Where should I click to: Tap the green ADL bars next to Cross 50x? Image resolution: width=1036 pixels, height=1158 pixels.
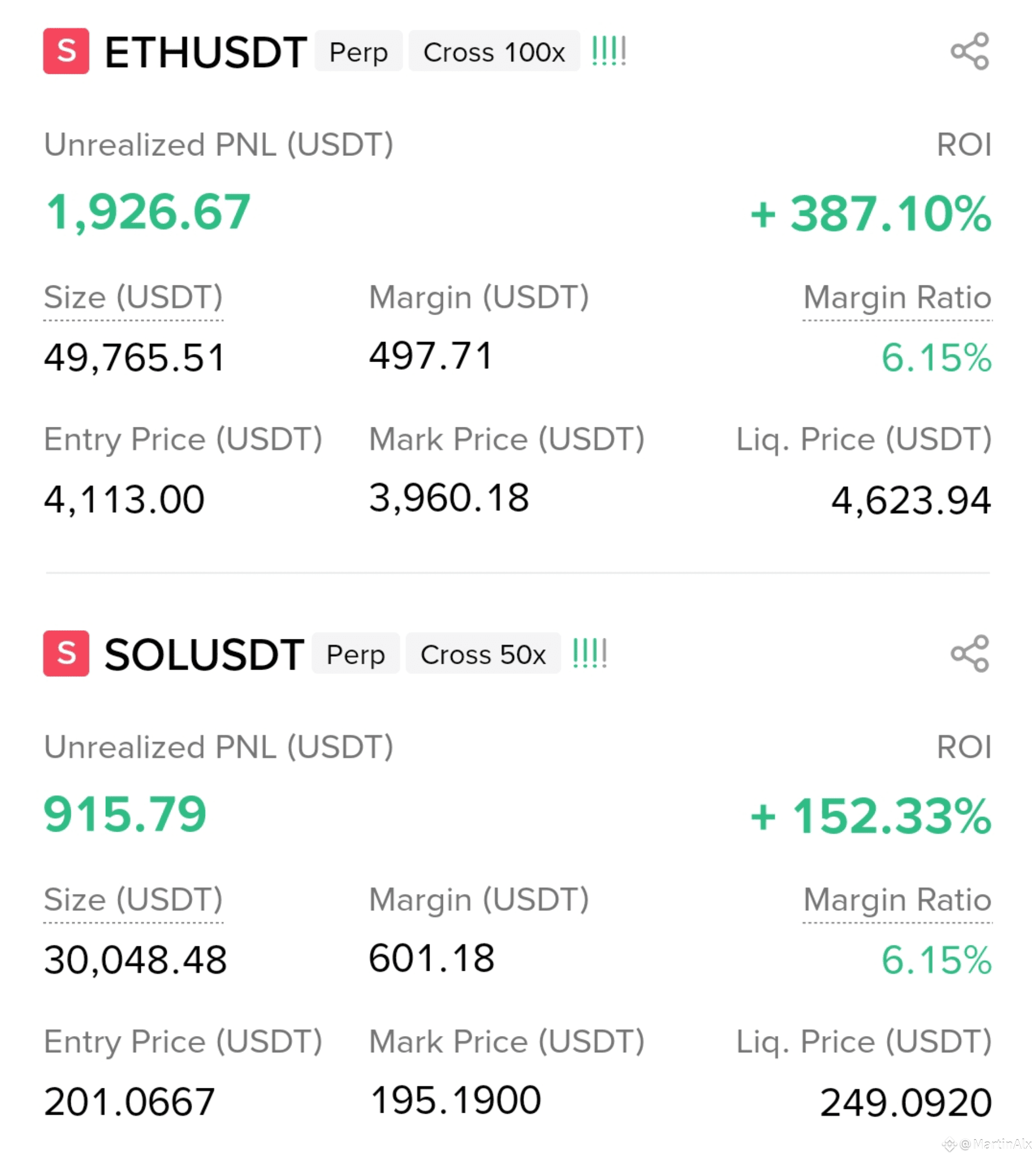click(589, 653)
